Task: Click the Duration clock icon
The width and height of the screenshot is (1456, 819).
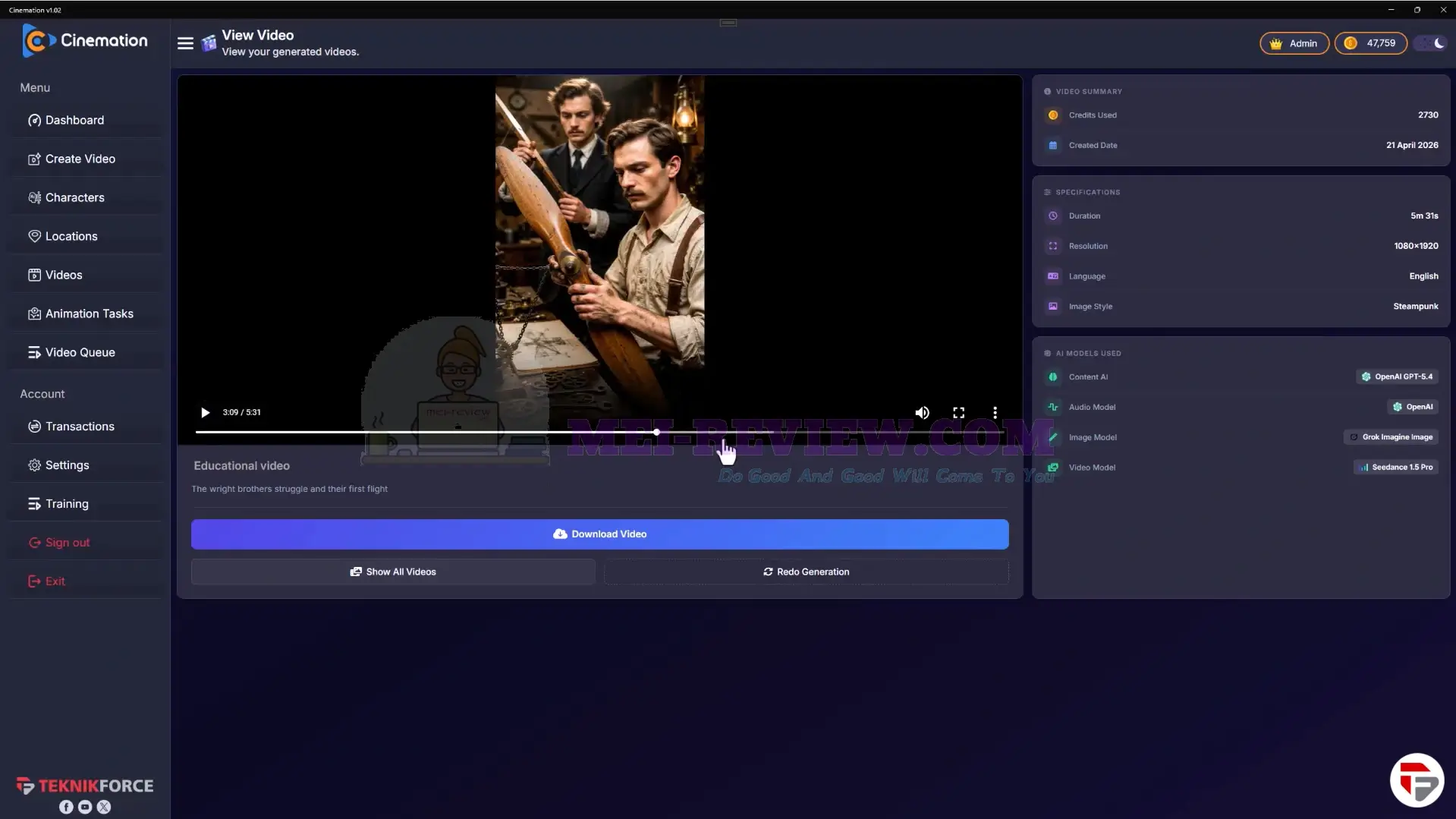Action: coord(1052,216)
